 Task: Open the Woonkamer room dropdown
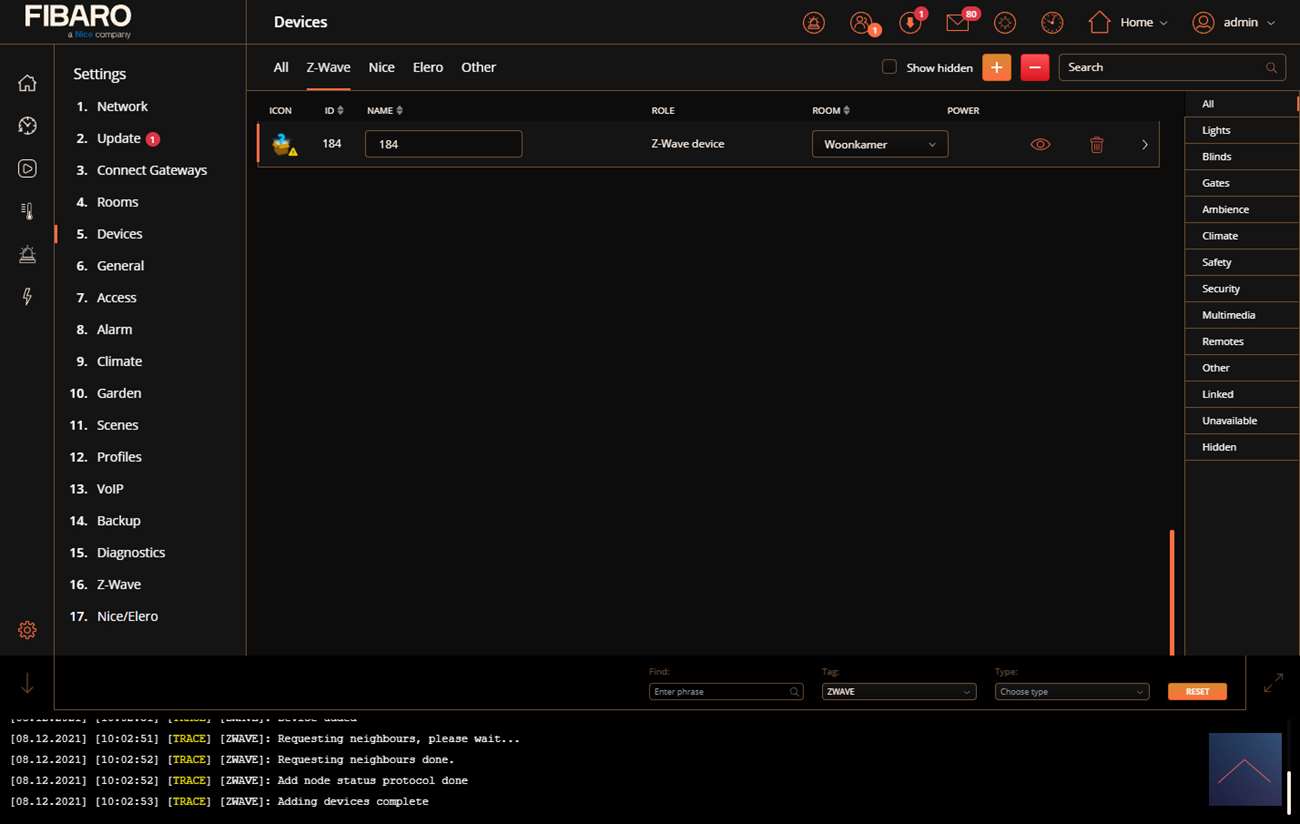[879, 145]
